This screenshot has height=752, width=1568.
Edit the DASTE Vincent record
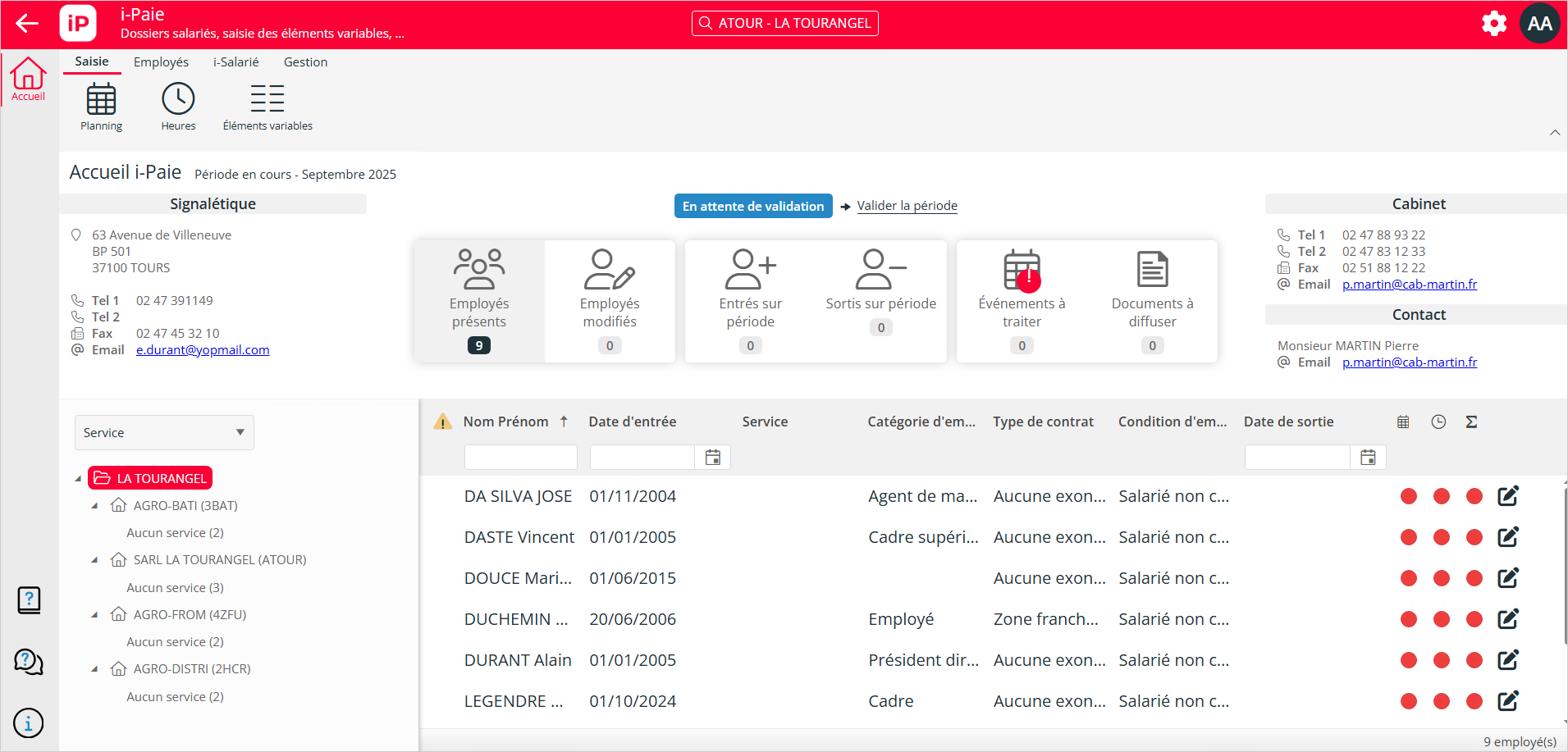click(1508, 537)
